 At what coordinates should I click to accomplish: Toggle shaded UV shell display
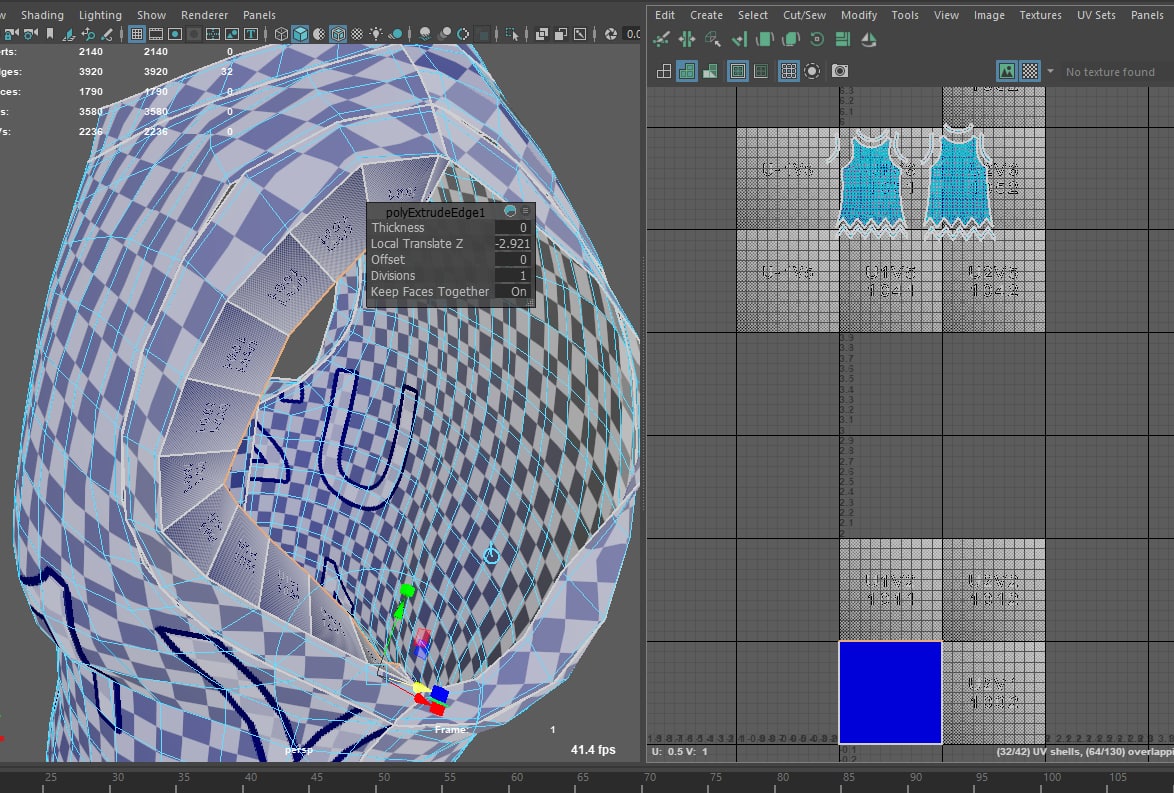click(x=687, y=71)
